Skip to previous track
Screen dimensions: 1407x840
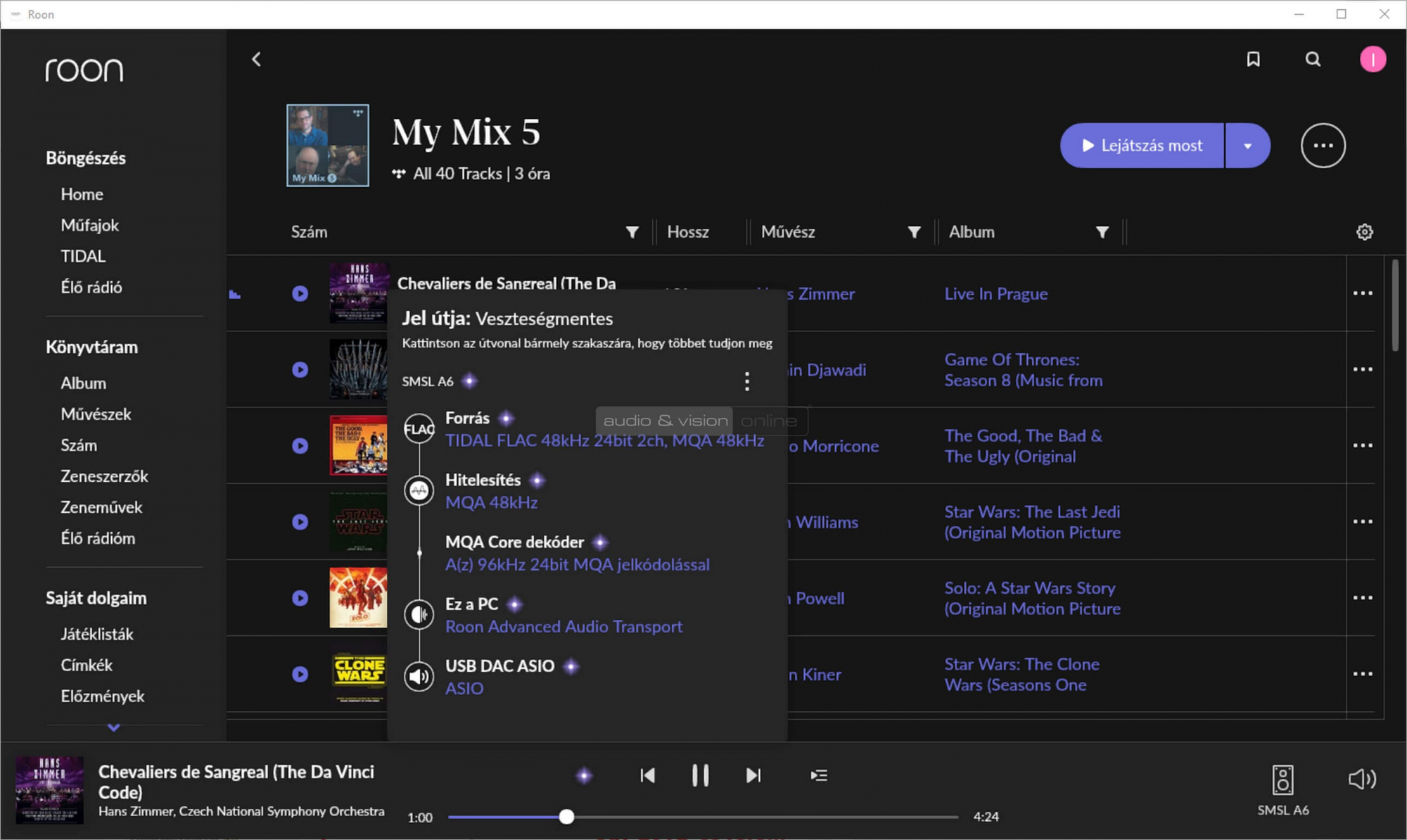click(648, 775)
